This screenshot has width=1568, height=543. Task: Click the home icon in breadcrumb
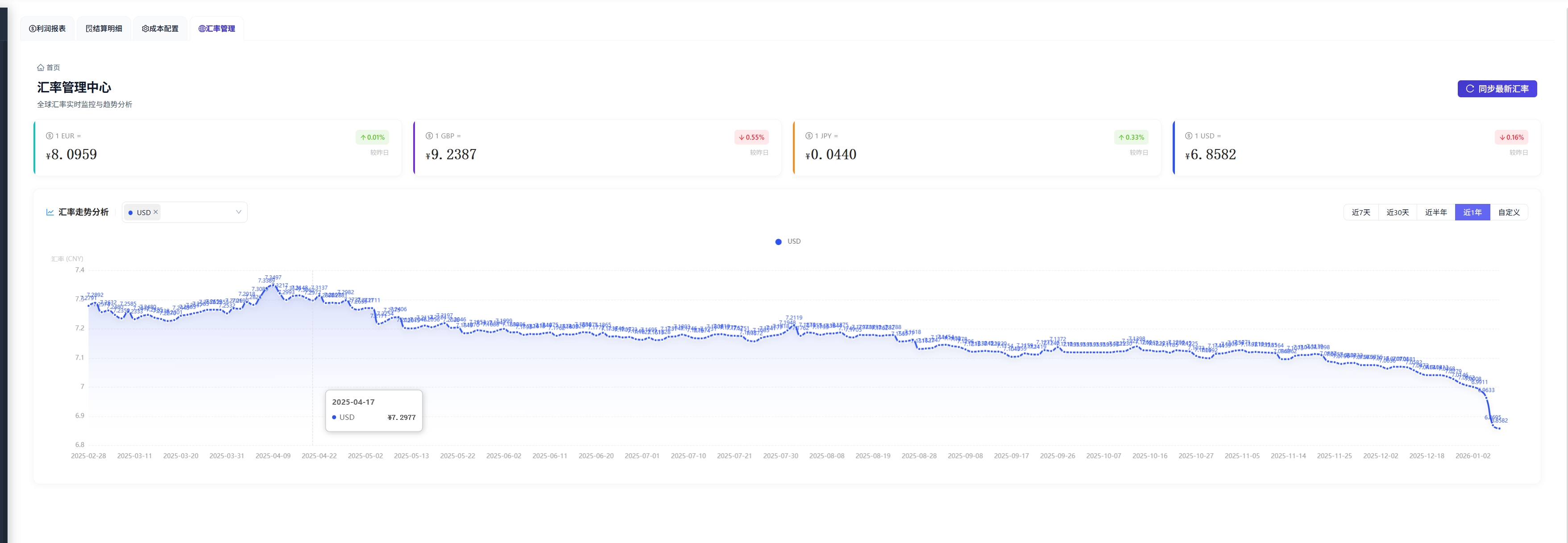tap(40, 67)
